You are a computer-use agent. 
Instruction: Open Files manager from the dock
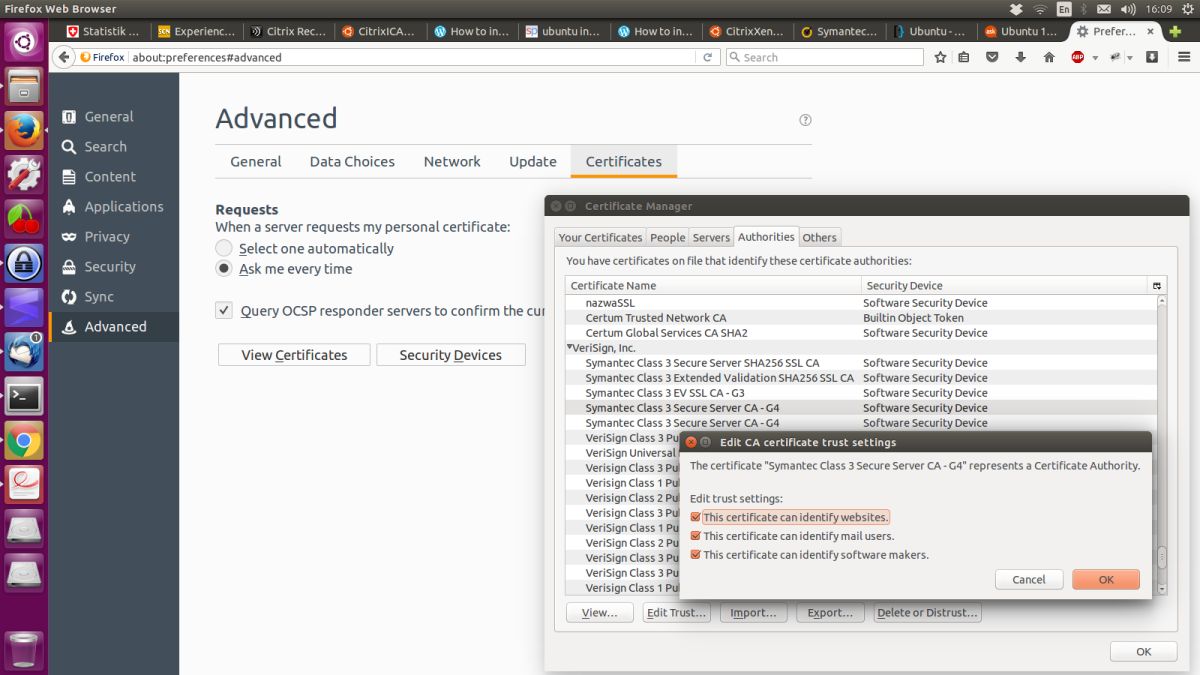pyautogui.click(x=24, y=87)
